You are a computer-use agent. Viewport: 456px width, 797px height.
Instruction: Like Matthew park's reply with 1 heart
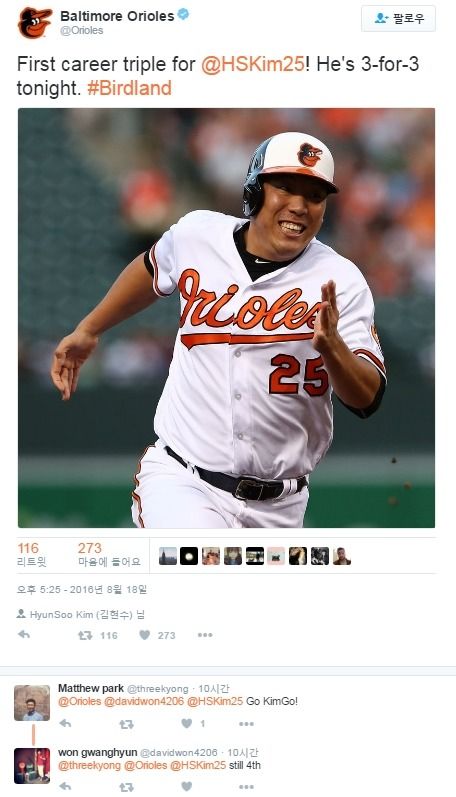coord(193,723)
